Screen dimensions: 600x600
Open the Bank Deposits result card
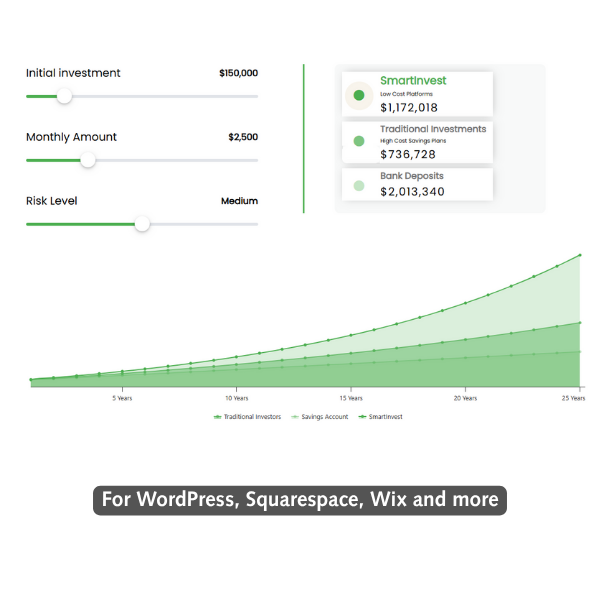[417, 184]
